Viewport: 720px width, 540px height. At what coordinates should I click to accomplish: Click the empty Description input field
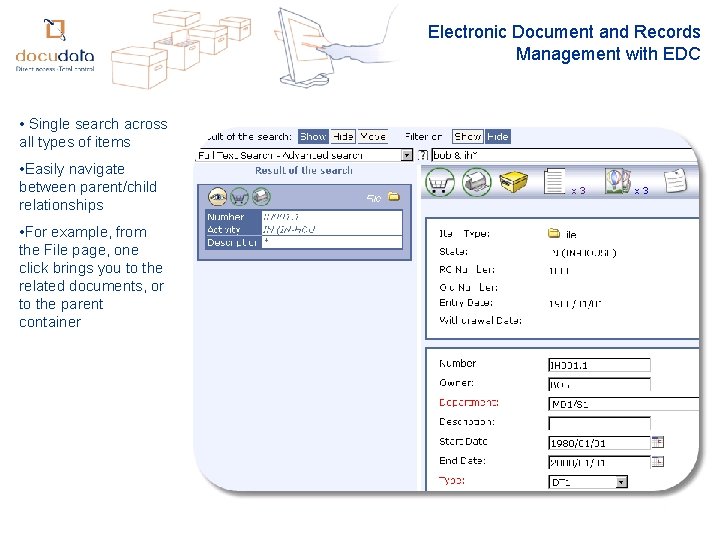[x=599, y=423]
